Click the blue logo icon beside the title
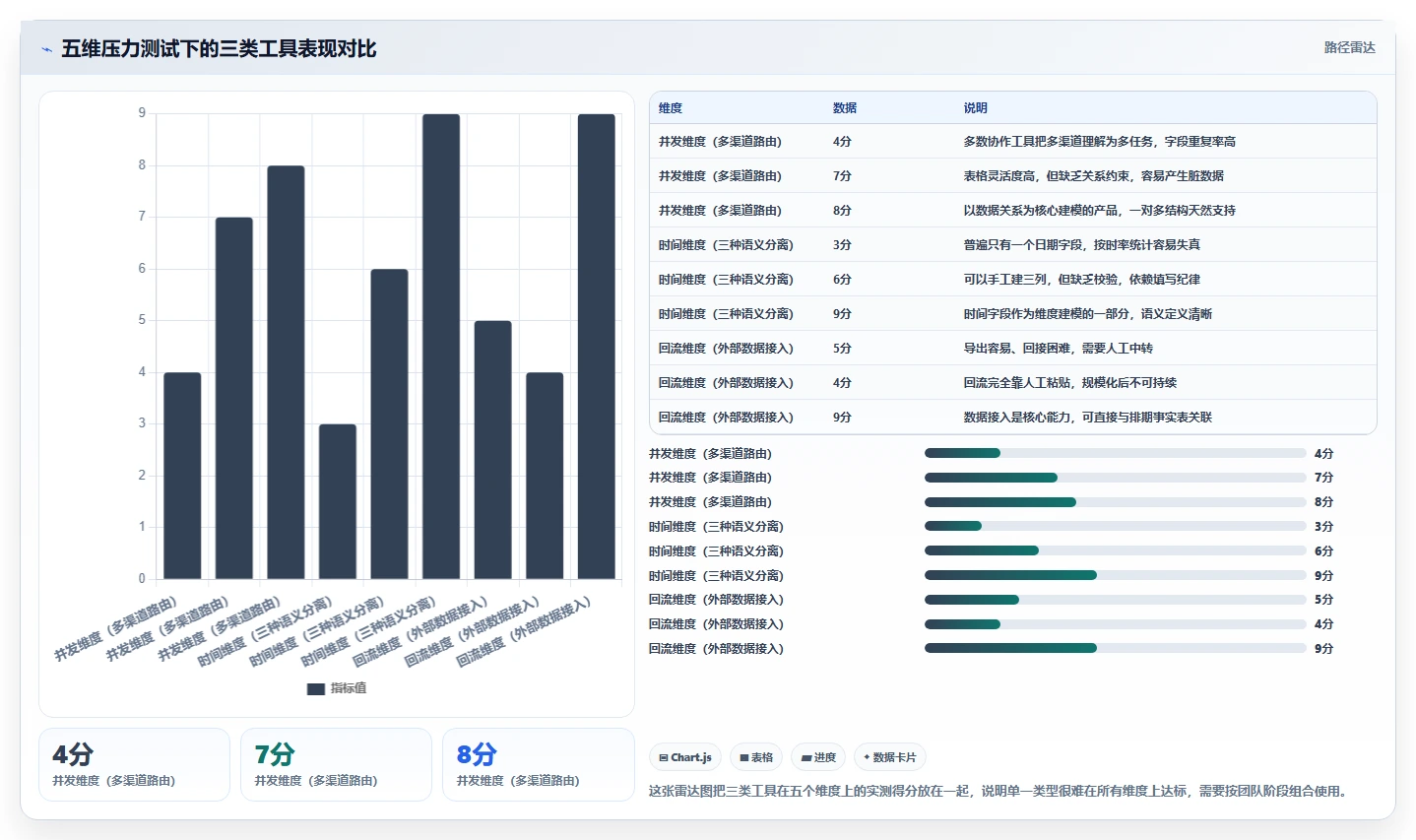1416x840 pixels. click(x=46, y=49)
